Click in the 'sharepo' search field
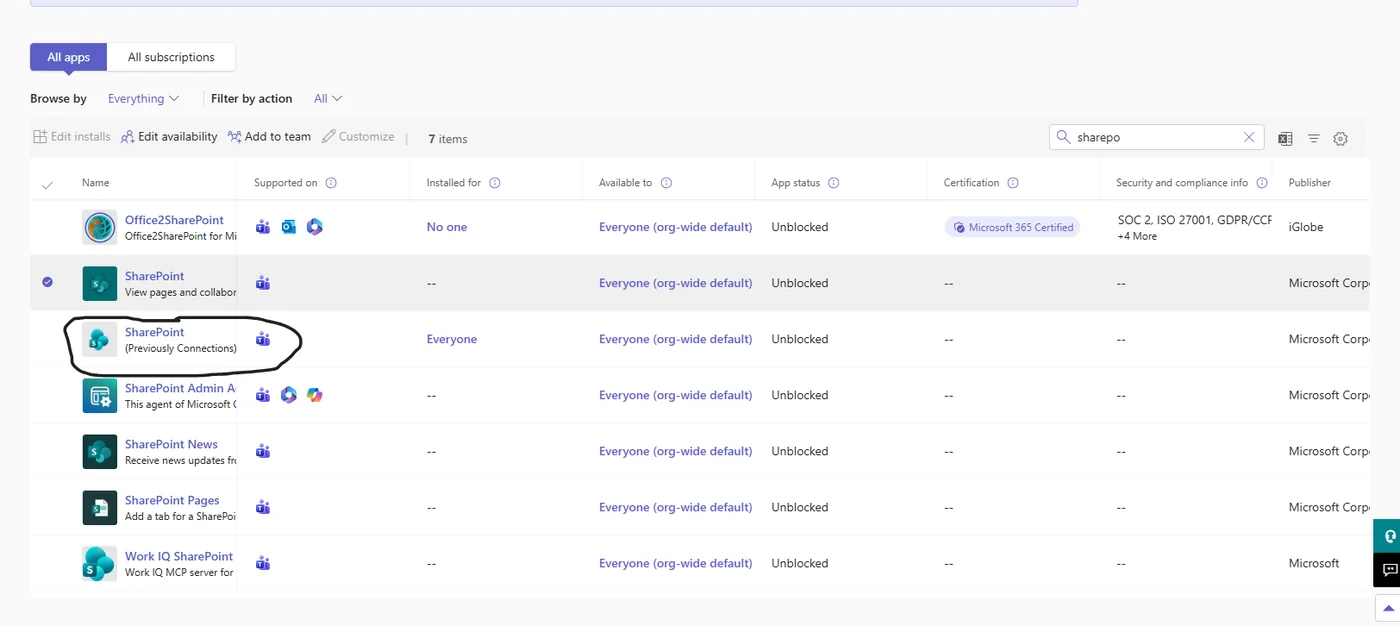The image size is (1400, 626). [1155, 137]
